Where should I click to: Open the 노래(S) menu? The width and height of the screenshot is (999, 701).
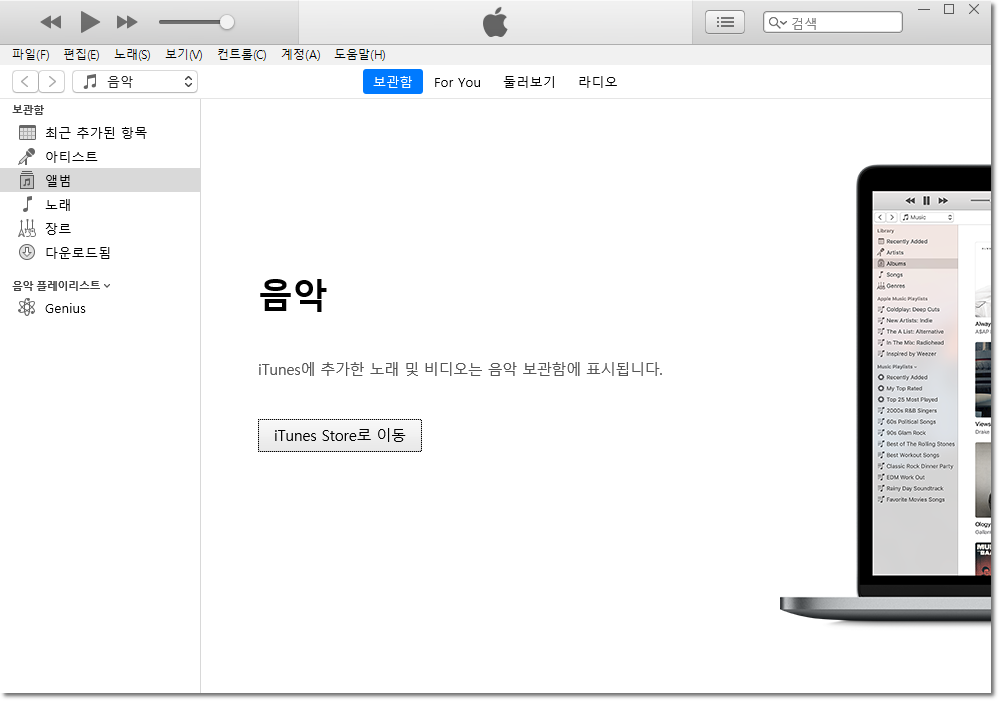coord(132,55)
